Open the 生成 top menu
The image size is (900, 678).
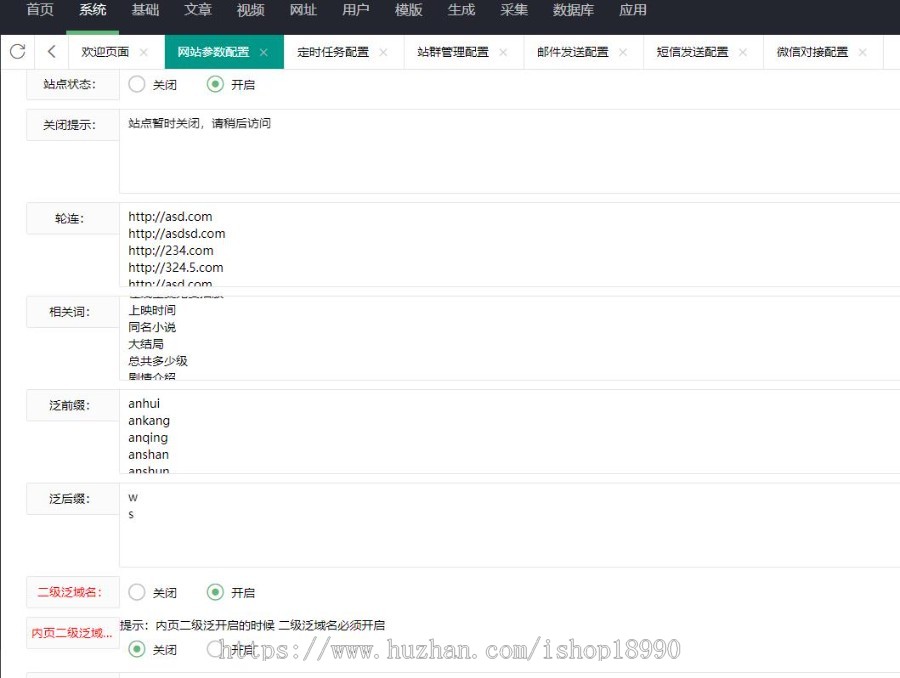pos(461,10)
